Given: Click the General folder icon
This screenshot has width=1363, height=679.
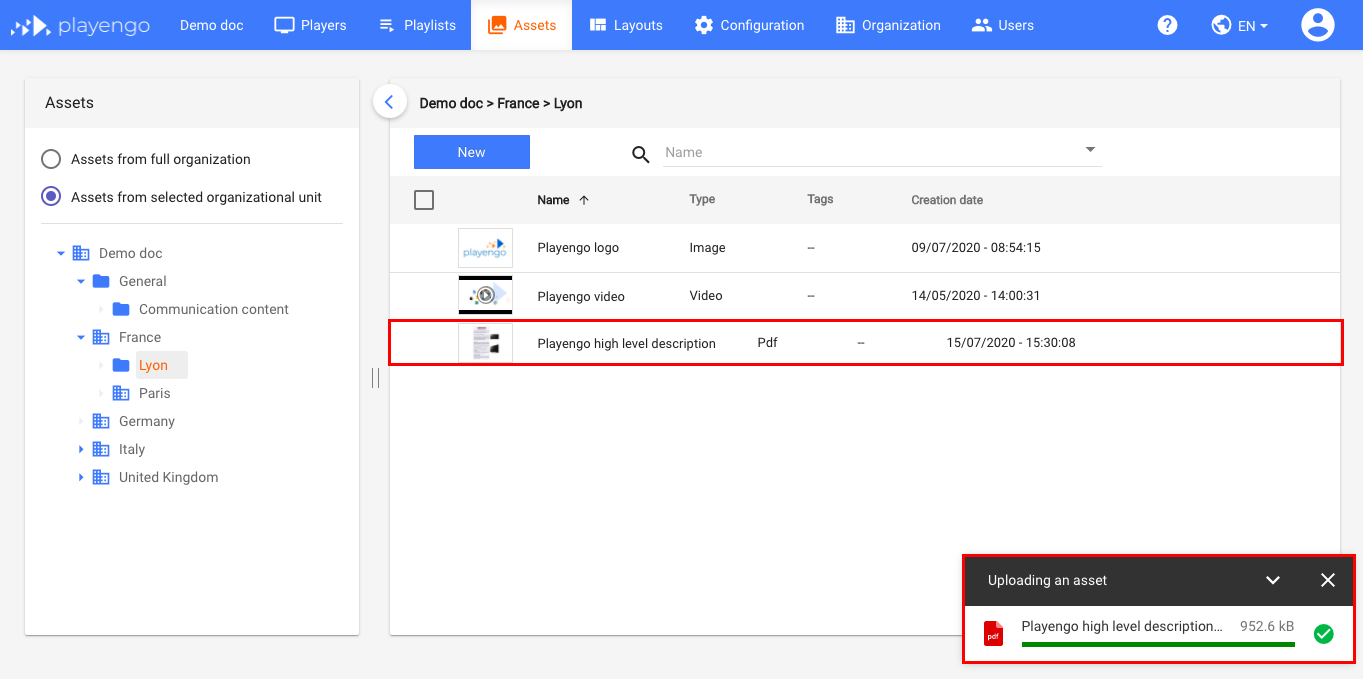Looking at the screenshot, I should 101,281.
